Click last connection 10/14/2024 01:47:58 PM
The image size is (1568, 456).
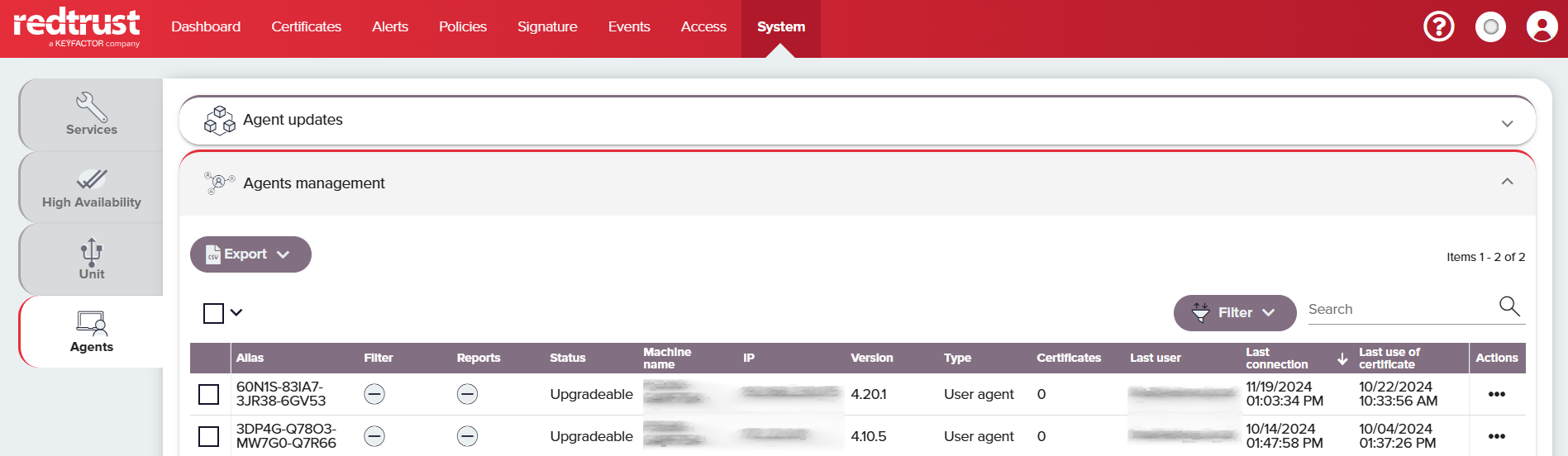[x=1284, y=436]
